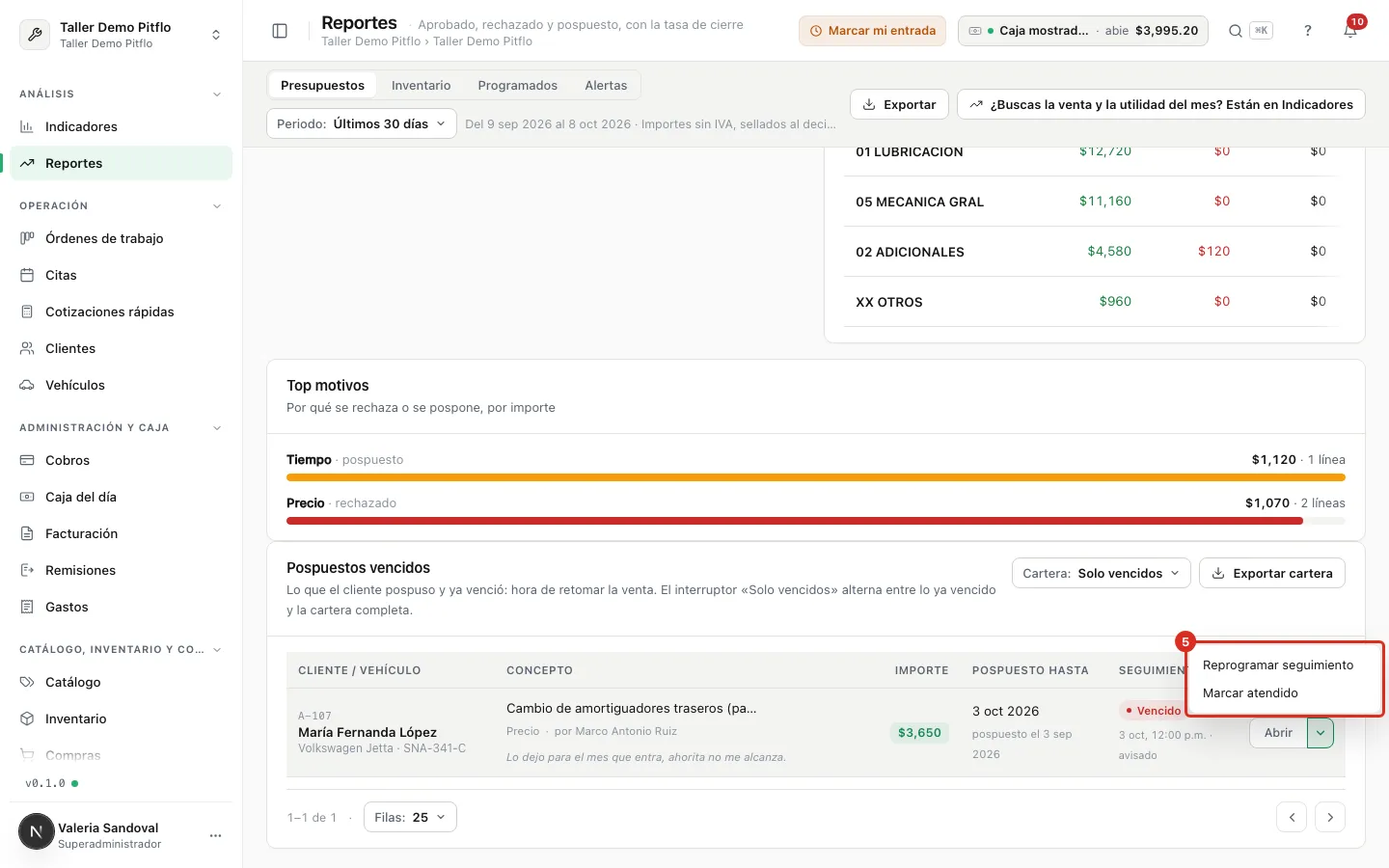Toggle the arrow dropdown beside Abrir
The width and height of the screenshot is (1389, 868).
coord(1321,733)
